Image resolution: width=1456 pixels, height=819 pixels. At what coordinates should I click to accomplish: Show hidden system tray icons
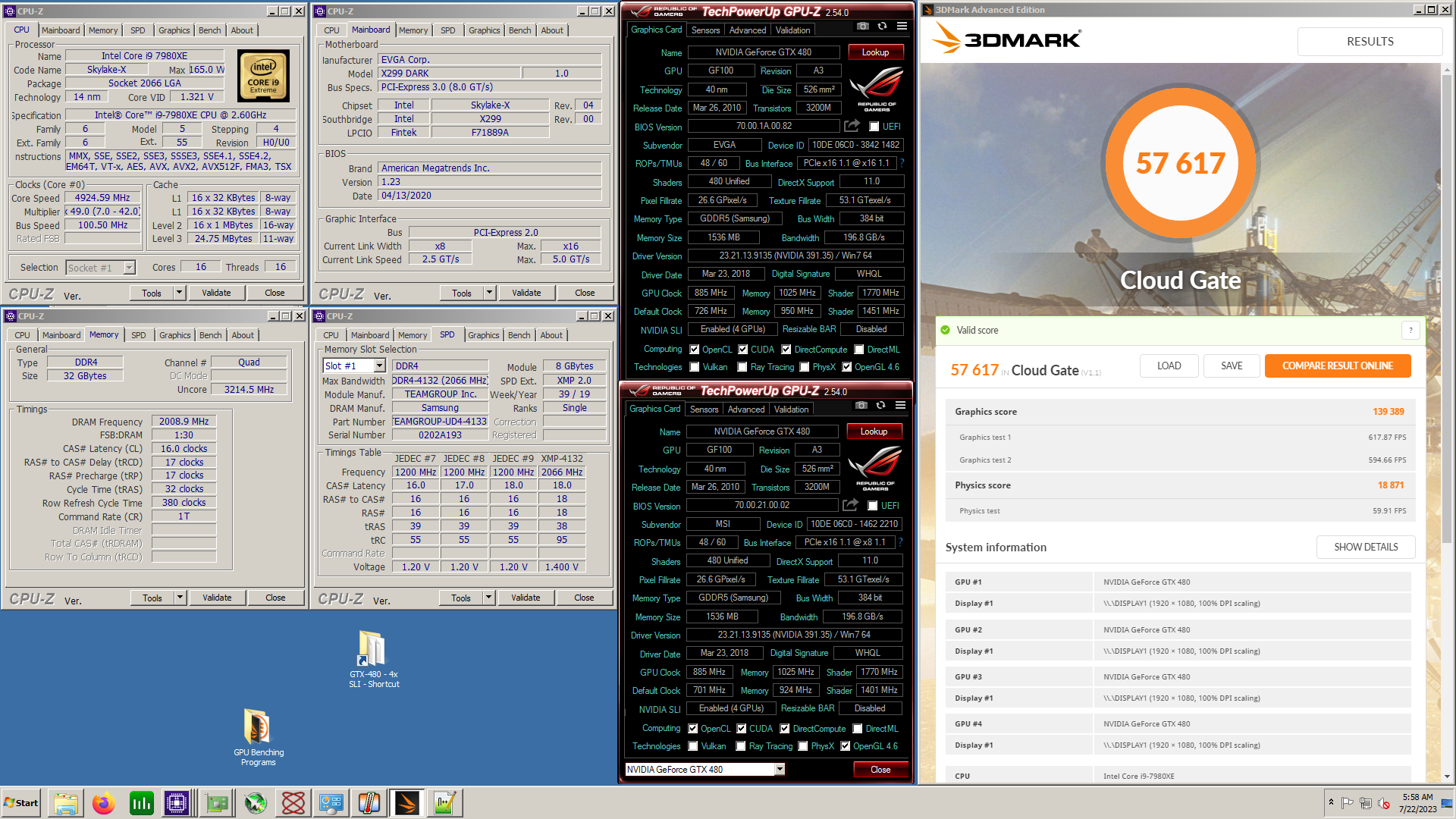(x=1331, y=802)
